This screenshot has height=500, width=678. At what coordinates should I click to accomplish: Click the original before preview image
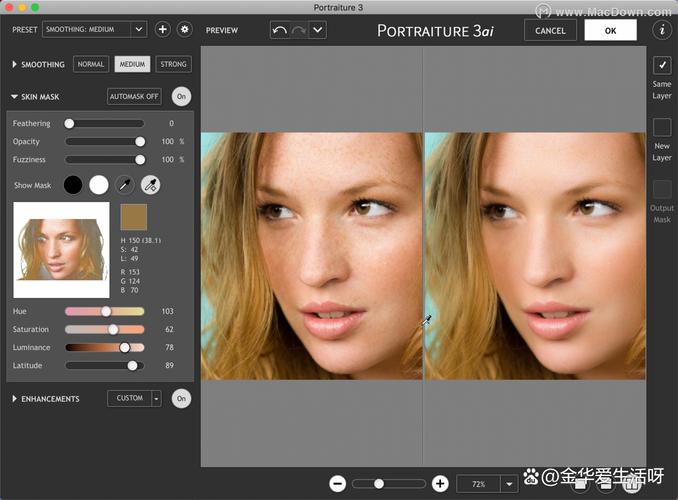pos(312,256)
